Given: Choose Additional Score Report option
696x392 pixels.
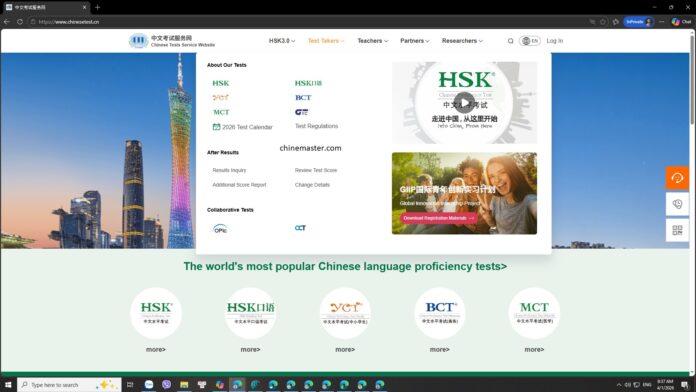Looking at the screenshot, I should coord(239,185).
